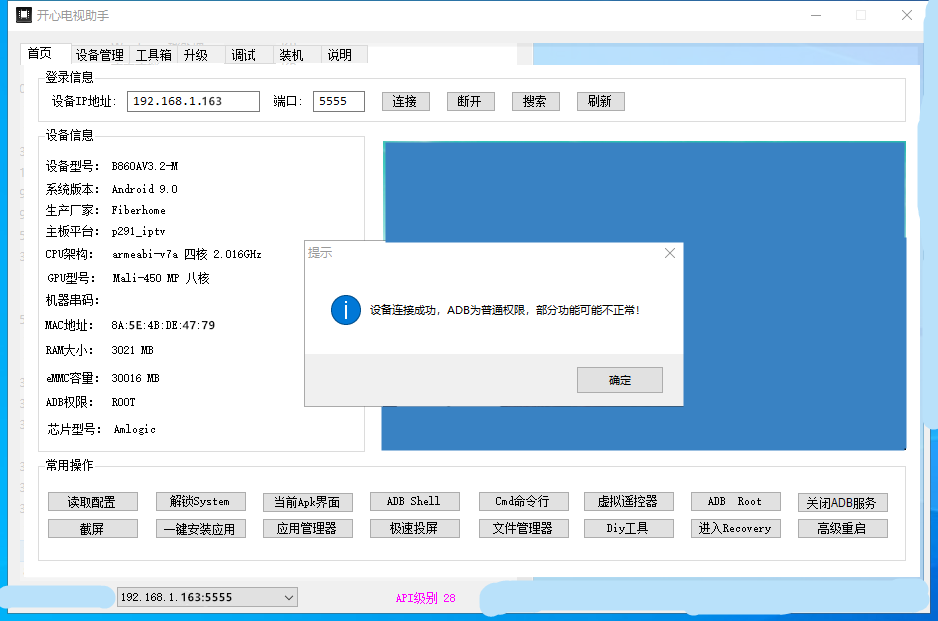Click the 关闭ADB服务 button
The height and width of the screenshot is (621, 938).
point(842,503)
